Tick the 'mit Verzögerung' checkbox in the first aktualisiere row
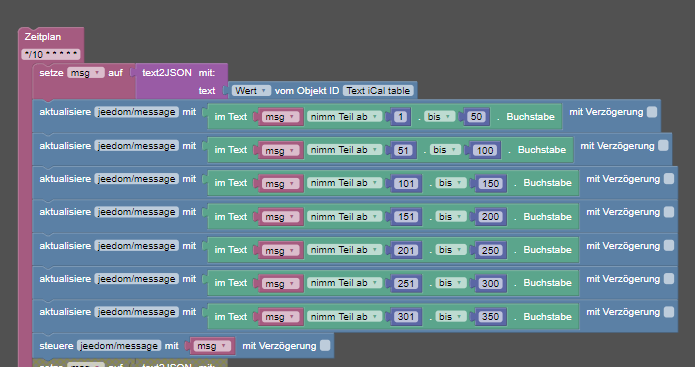 point(652,112)
